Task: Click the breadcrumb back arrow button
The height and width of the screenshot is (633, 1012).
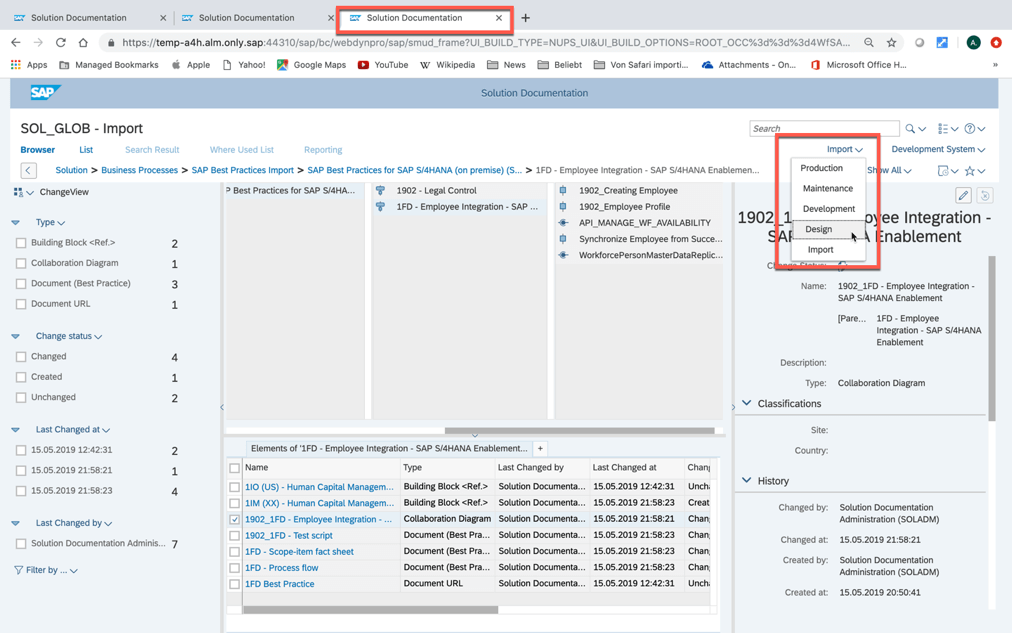Action: click(28, 170)
